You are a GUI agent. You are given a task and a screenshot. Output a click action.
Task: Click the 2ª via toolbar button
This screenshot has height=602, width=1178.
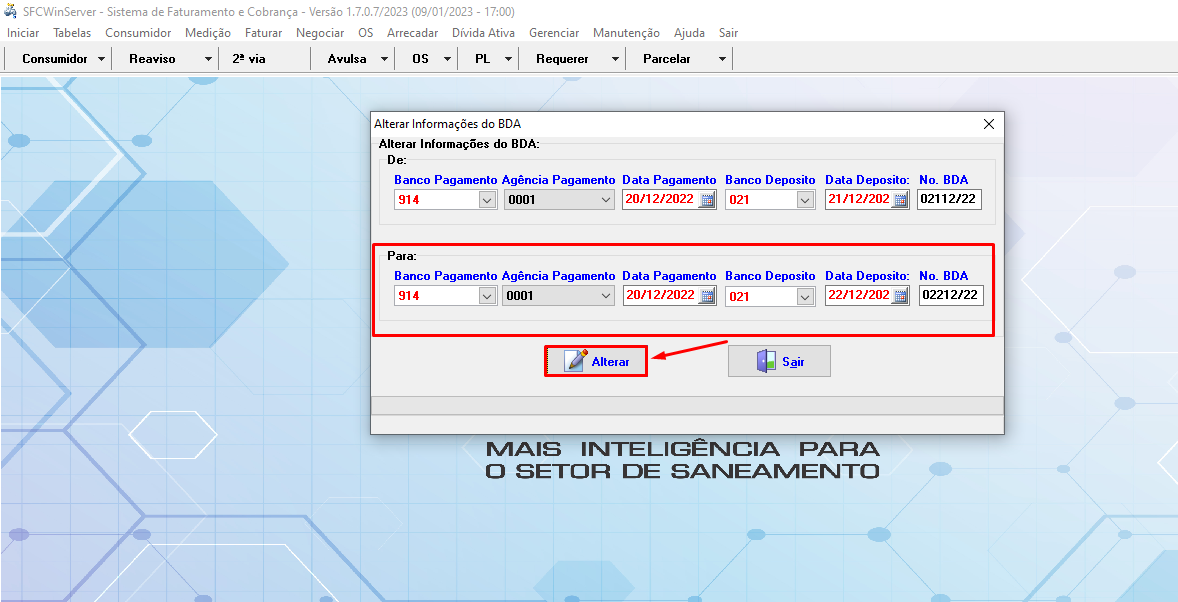click(249, 59)
